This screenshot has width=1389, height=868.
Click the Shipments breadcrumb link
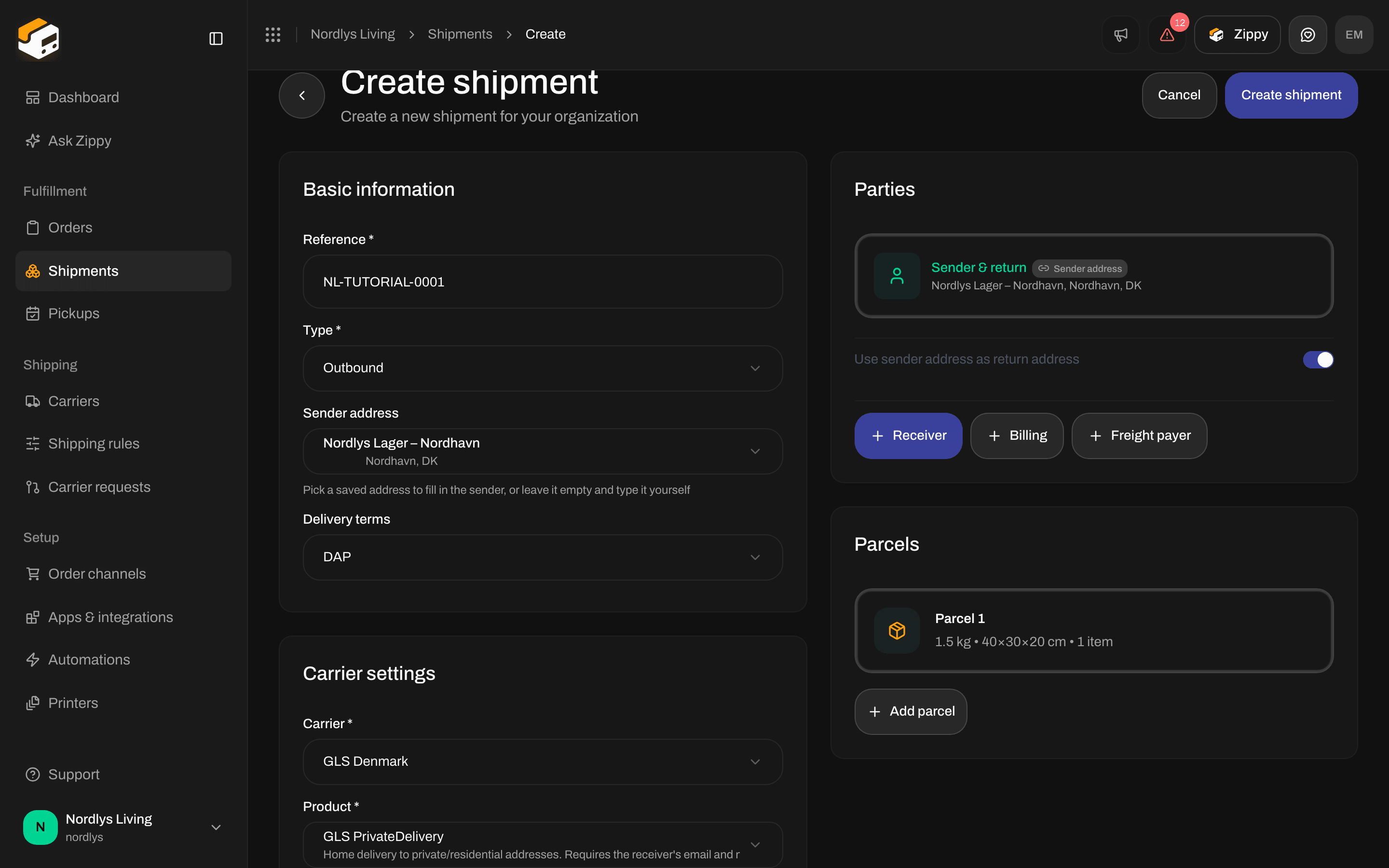[460, 34]
